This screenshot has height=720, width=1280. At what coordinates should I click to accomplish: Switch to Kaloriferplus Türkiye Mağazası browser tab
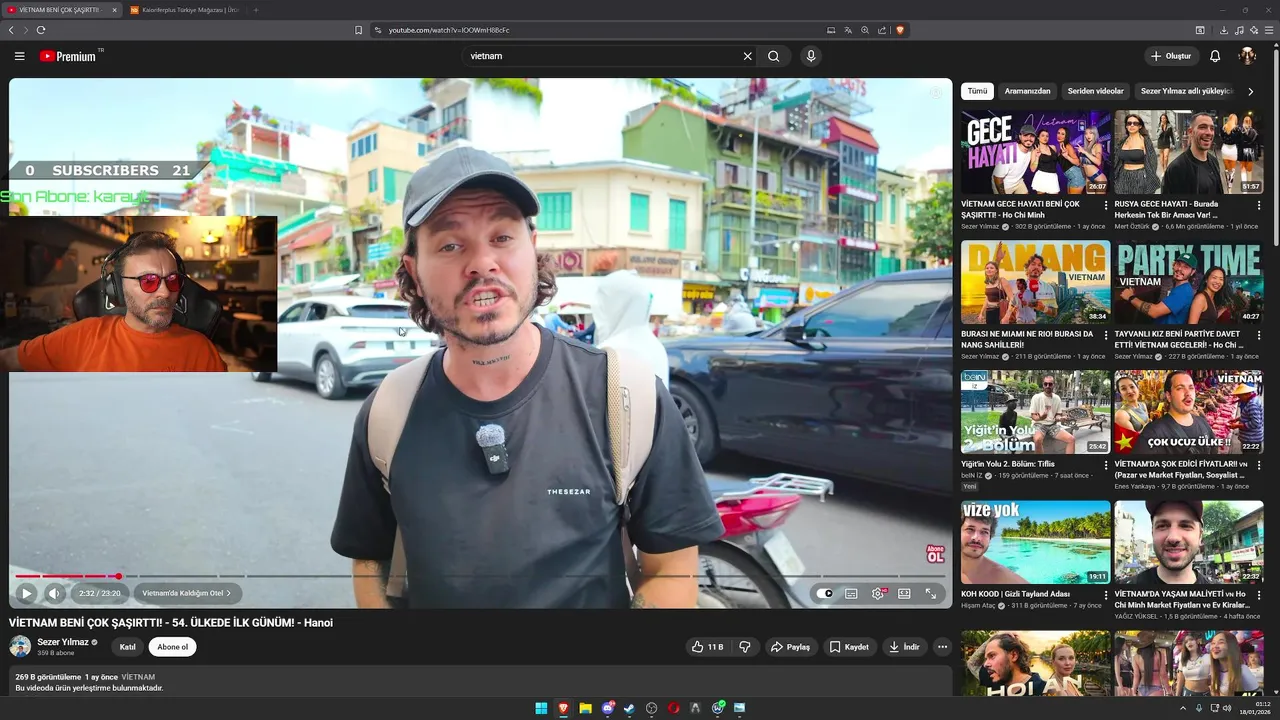pos(186,10)
